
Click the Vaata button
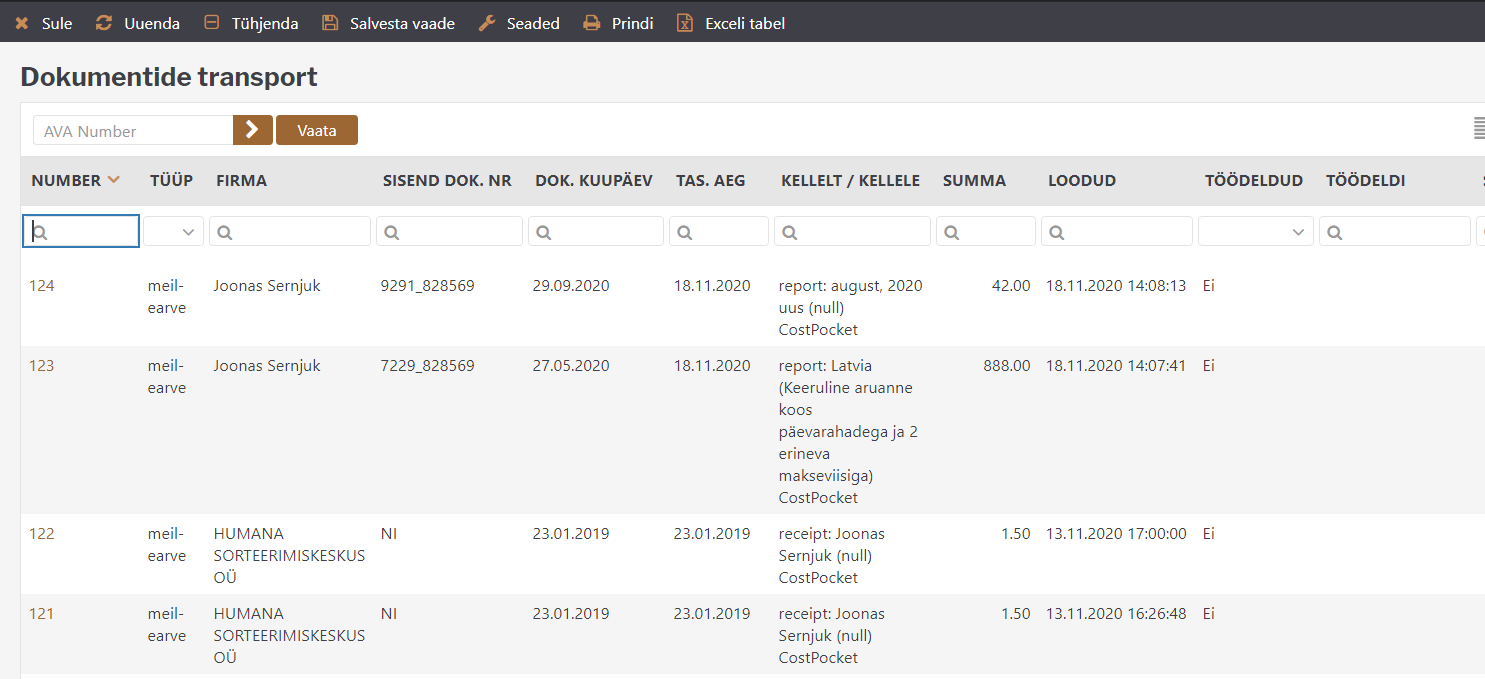pyautogui.click(x=317, y=130)
